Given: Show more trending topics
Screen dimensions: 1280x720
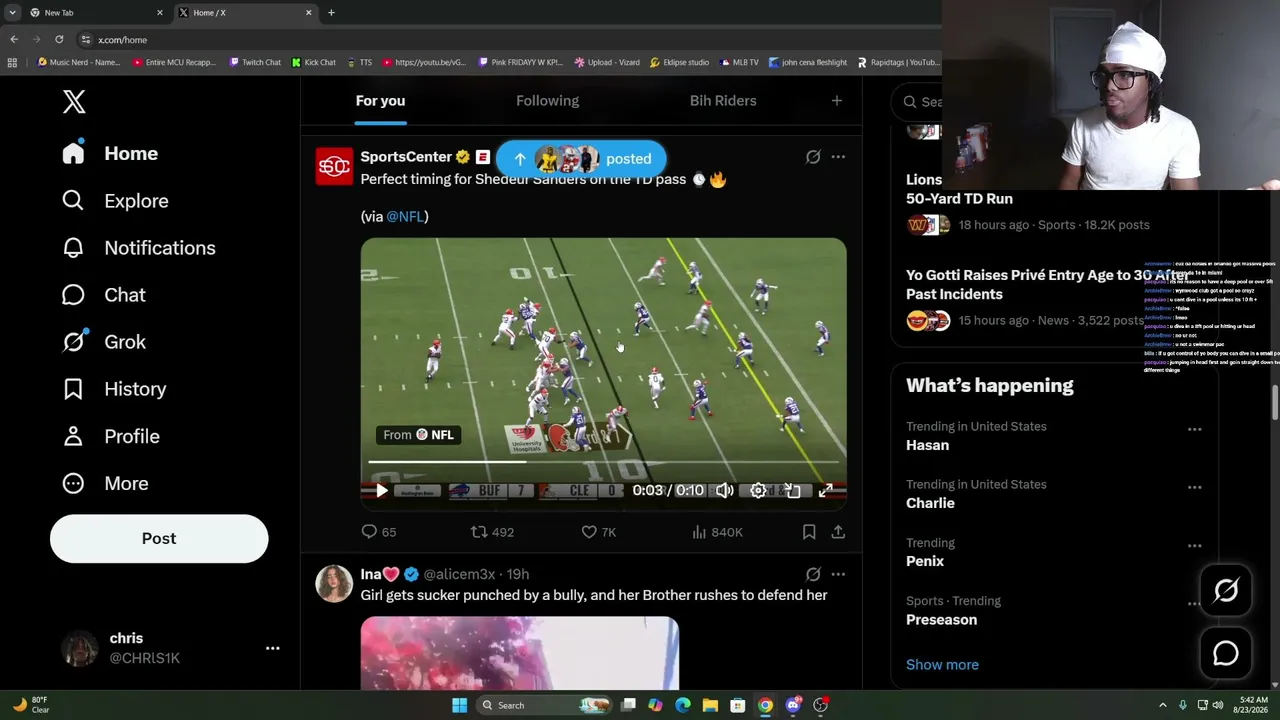Looking at the screenshot, I should pyautogui.click(x=942, y=664).
